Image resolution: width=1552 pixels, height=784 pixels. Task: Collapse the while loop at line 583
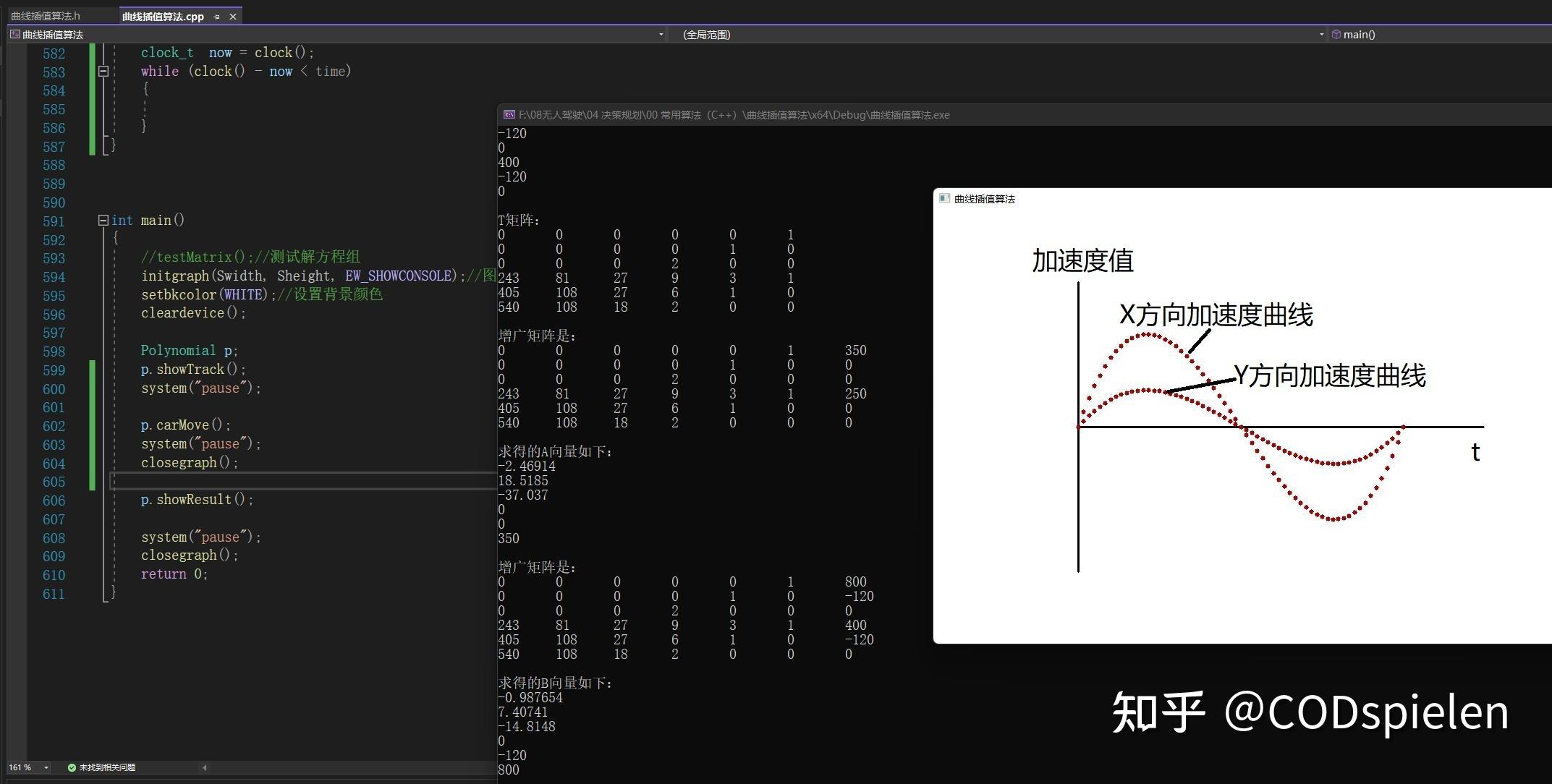pos(103,71)
